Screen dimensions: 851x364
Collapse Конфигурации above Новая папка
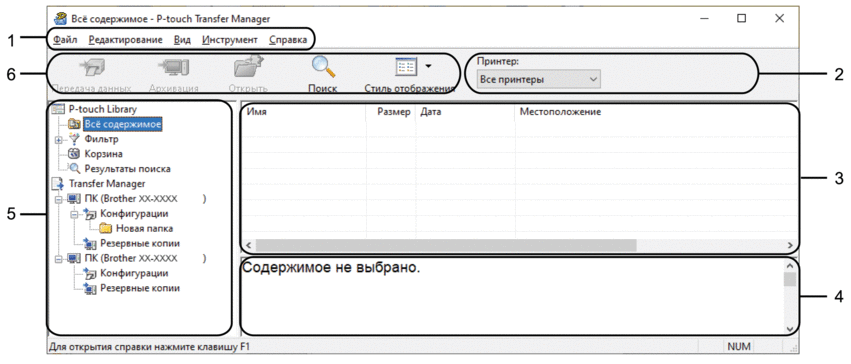(74, 214)
